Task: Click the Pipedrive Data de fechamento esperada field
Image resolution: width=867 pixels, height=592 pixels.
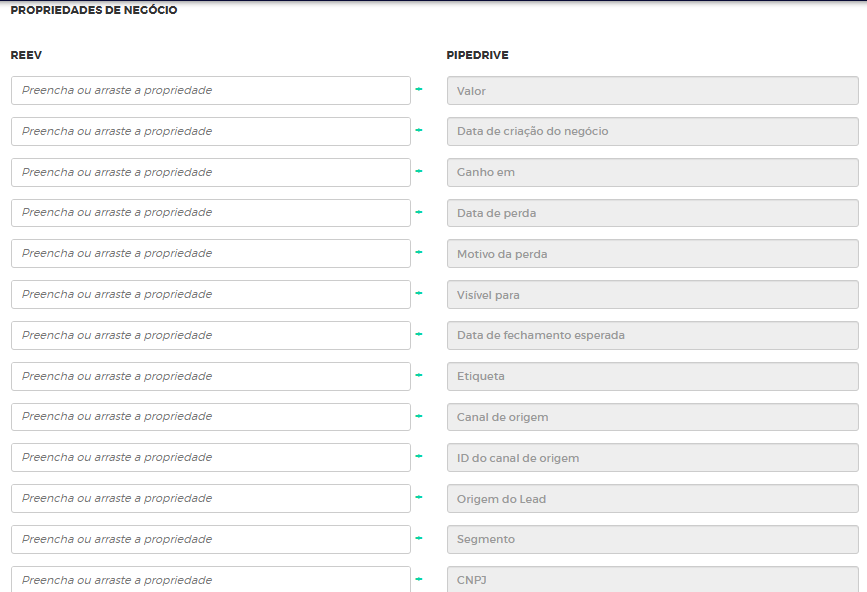Action: pos(652,335)
